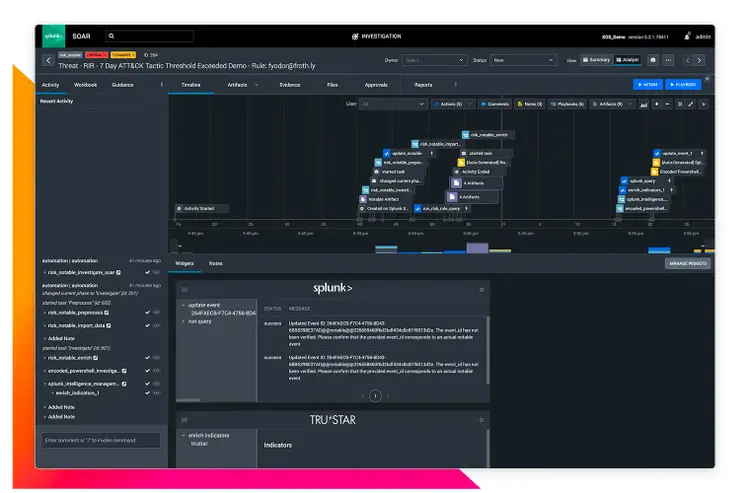
Task: Click the Activity Started timeline marker
Action: [204, 209]
